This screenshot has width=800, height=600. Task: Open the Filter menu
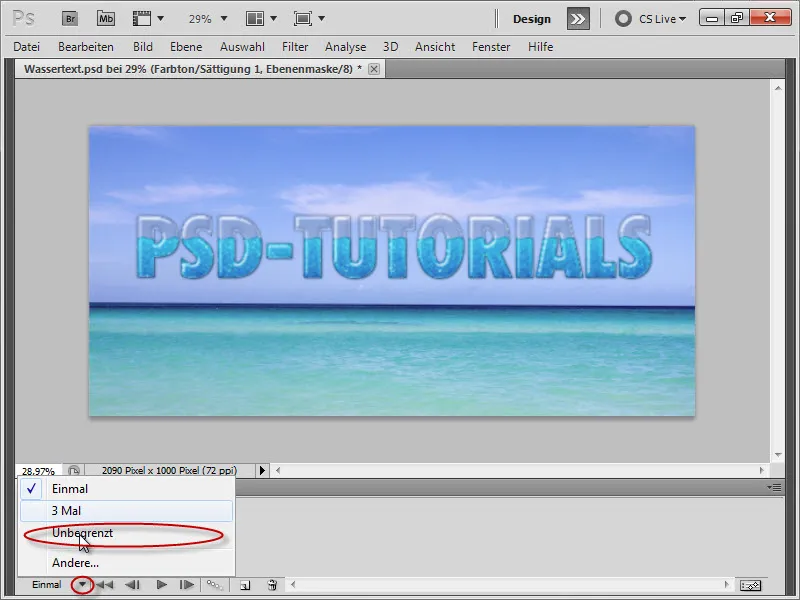click(x=295, y=47)
